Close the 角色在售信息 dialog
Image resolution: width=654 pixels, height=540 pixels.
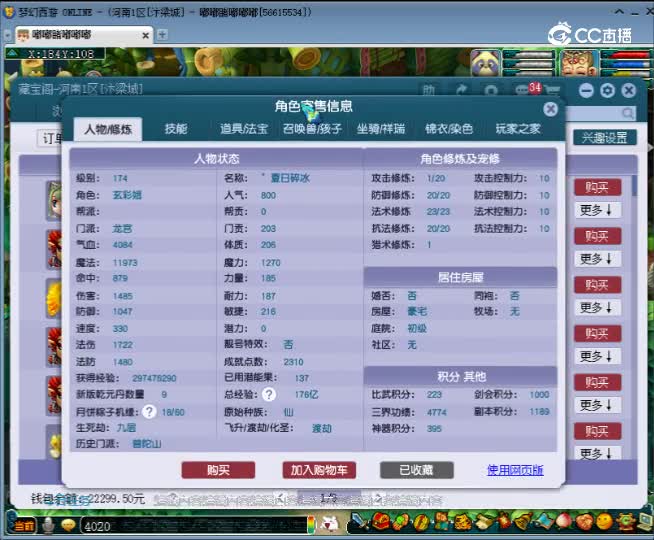pos(551,109)
